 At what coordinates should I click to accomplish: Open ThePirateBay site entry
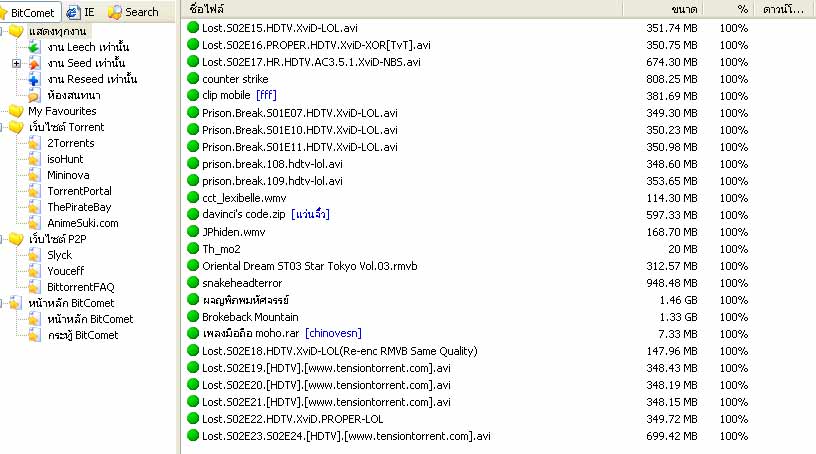point(79,208)
